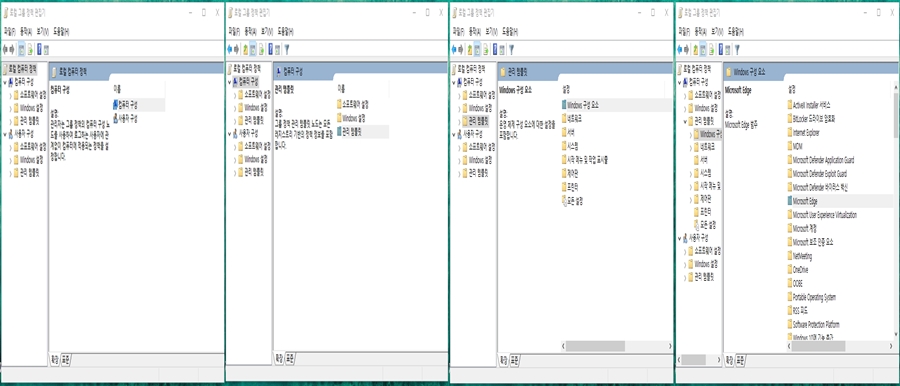This screenshot has height=386, width=900.
Task: Click help icon in the 컴퓨터 구성 header window
Action: click(x=270, y=49)
